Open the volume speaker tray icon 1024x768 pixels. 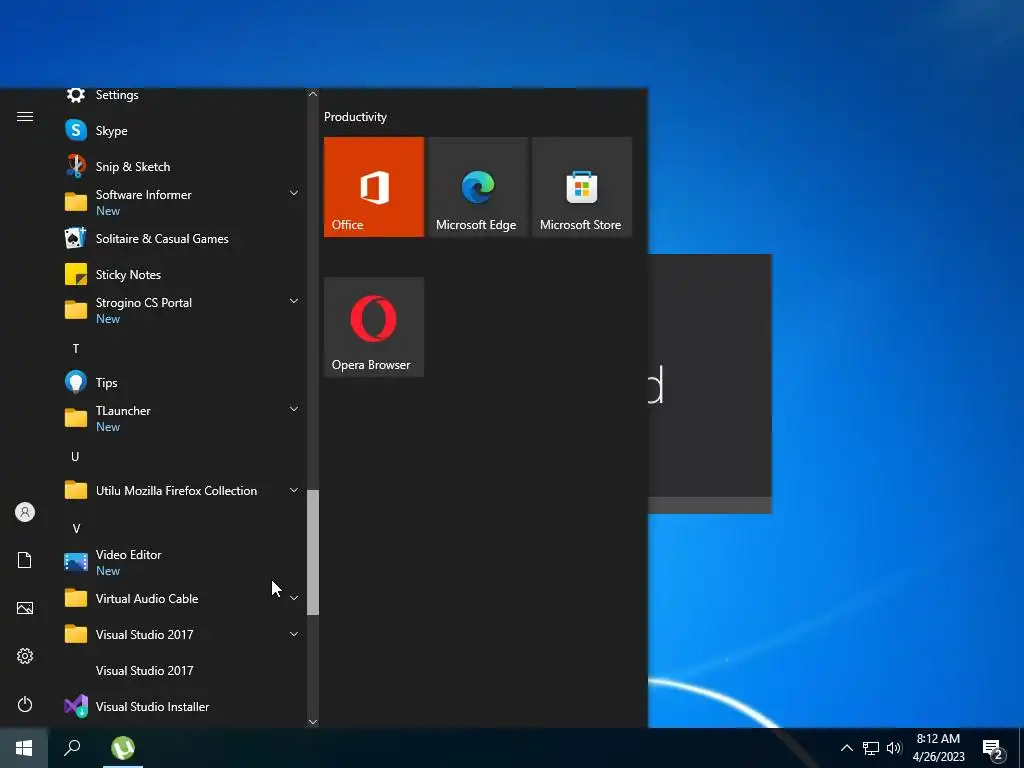pyautogui.click(x=893, y=748)
